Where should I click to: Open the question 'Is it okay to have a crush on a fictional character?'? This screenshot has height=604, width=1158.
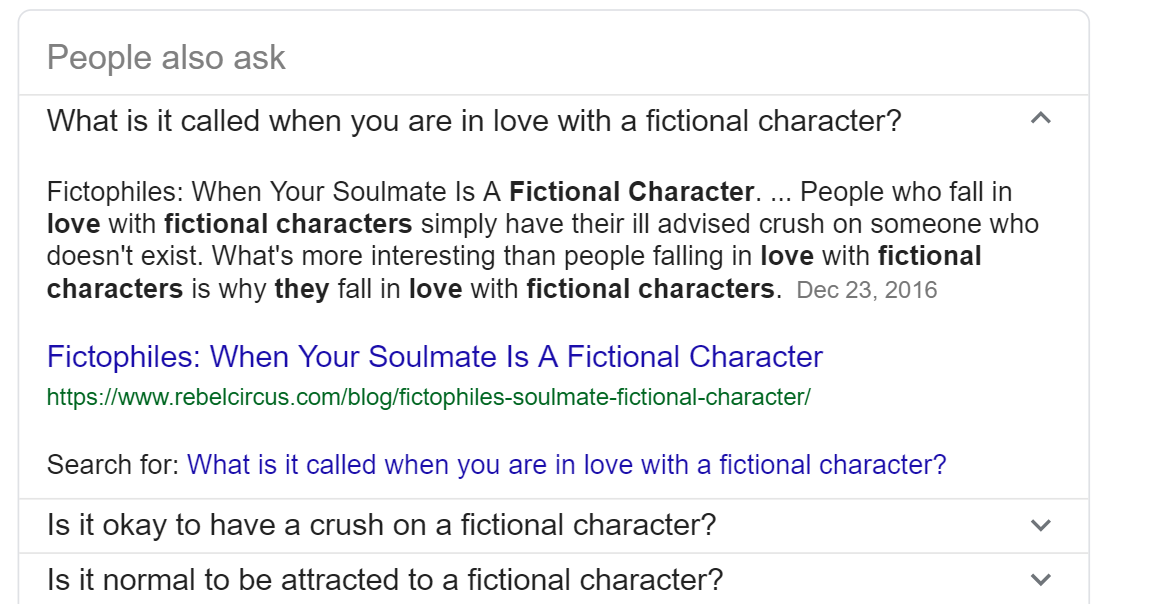(x=381, y=525)
